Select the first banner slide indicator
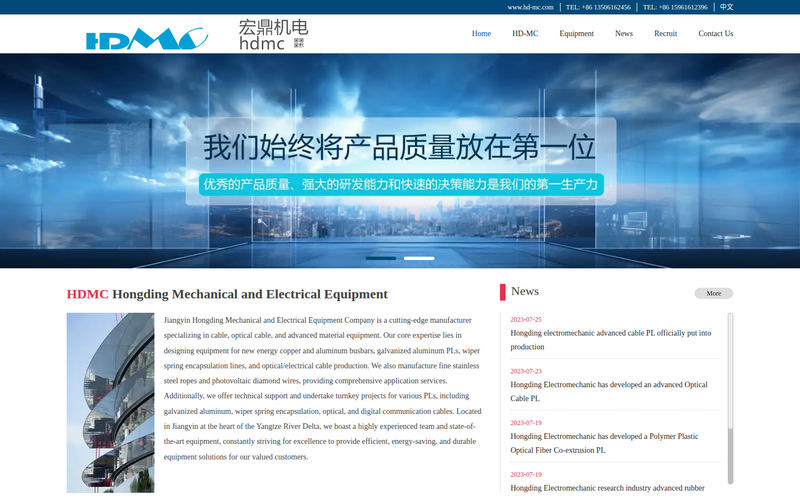The image size is (800, 500). click(381, 258)
